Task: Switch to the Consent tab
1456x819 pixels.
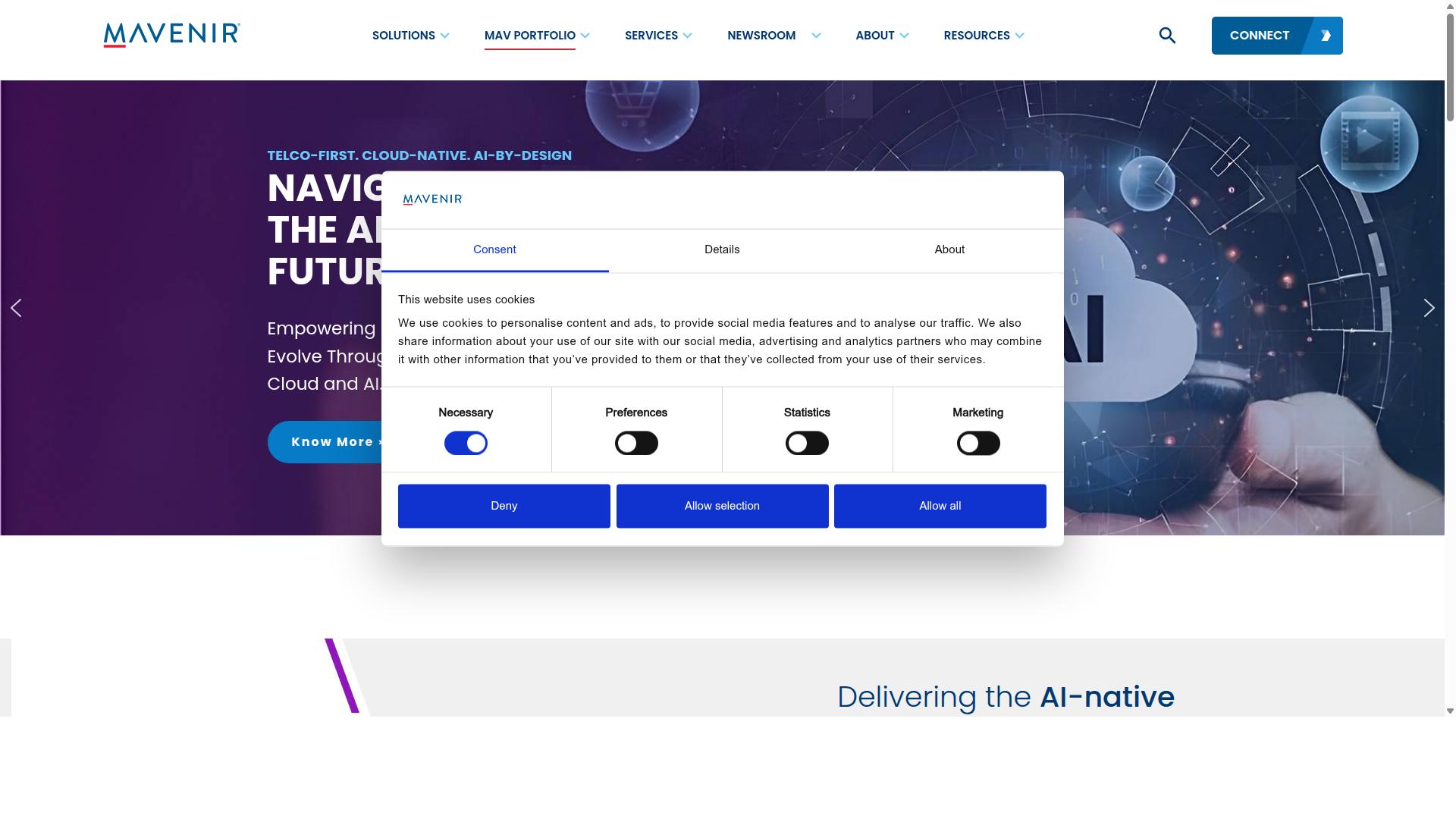Action: pos(494,250)
